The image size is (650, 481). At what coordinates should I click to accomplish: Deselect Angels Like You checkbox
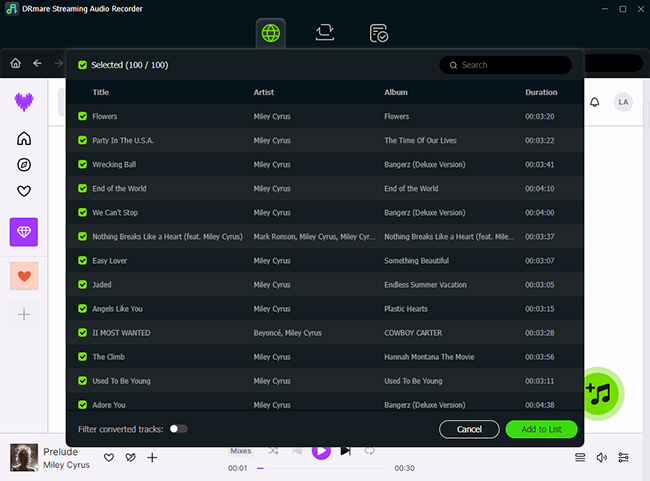(82, 309)
